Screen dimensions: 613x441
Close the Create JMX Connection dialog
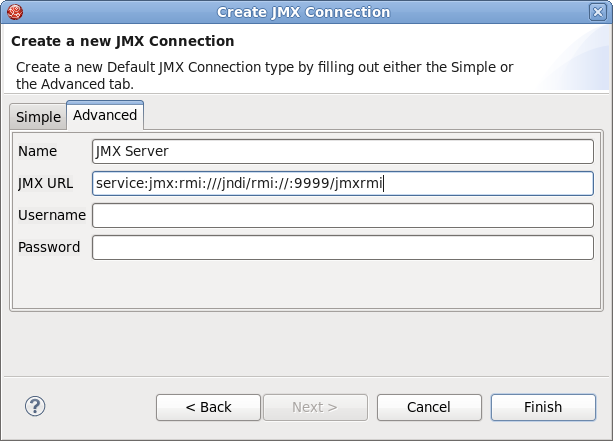[600, 12]
